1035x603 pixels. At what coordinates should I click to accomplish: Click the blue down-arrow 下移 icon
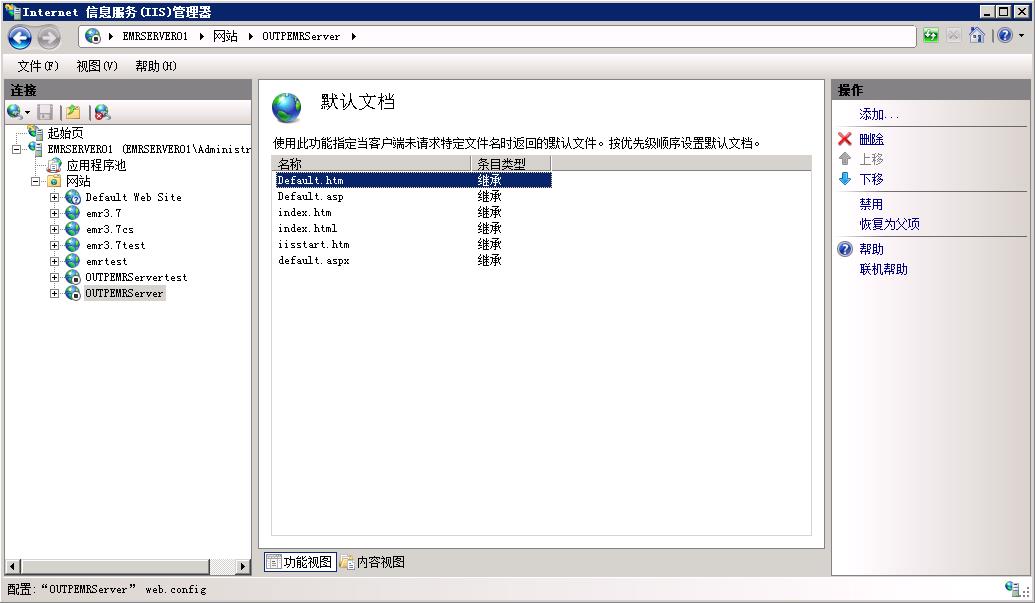coord(845,178)
